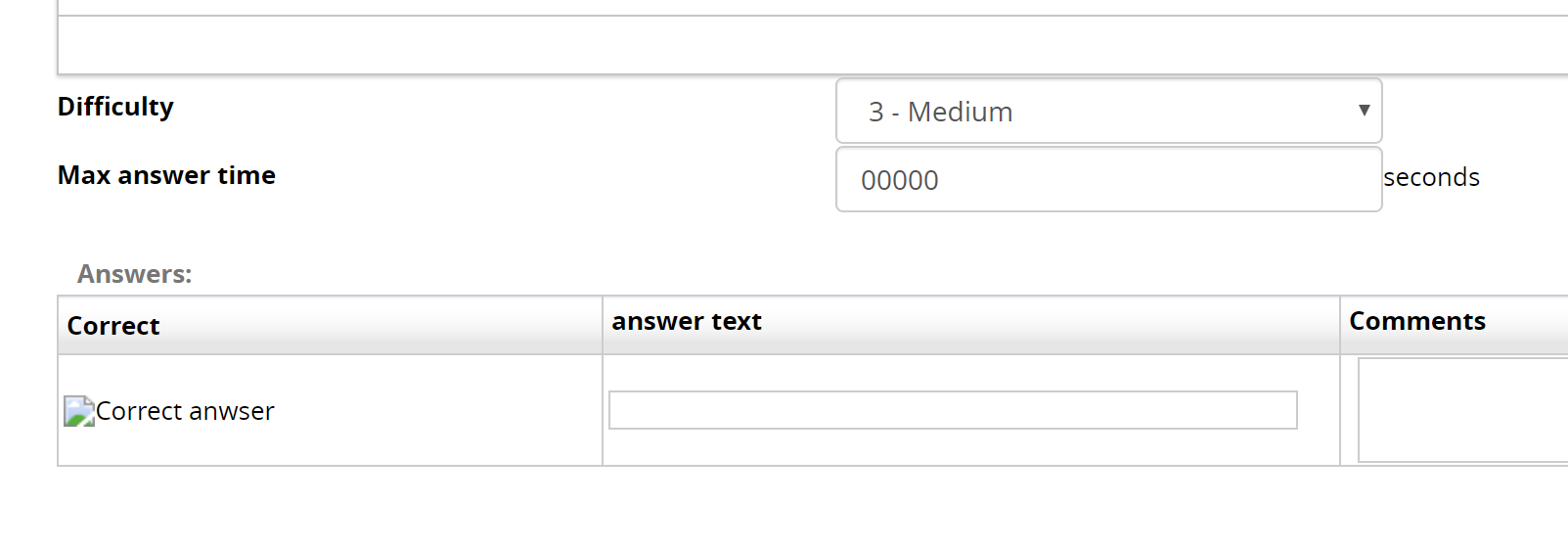The width and height of the screenshot is (1568, 550).
Task: Click the Max answer time label
Action: pos(166,175)
